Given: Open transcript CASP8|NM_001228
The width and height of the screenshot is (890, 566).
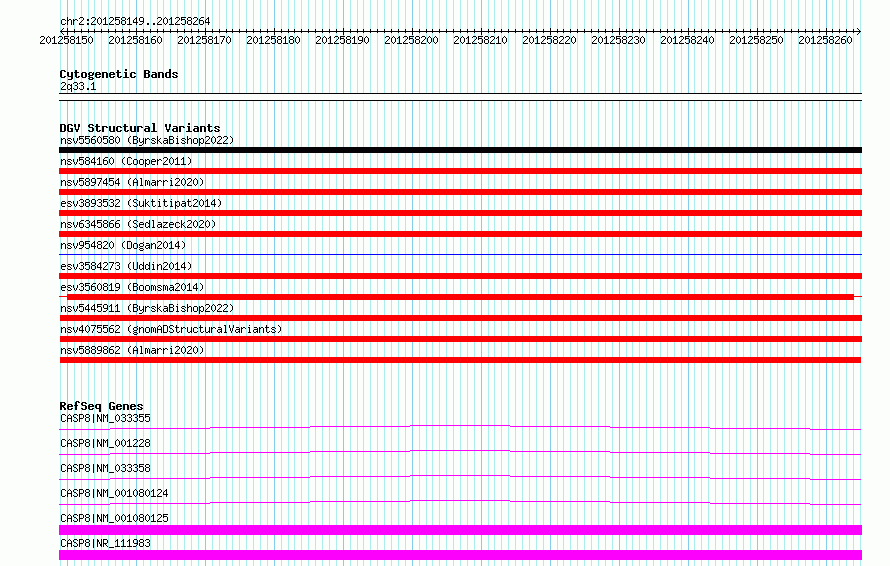Looking at the screenshot, I should coord(105,443).
